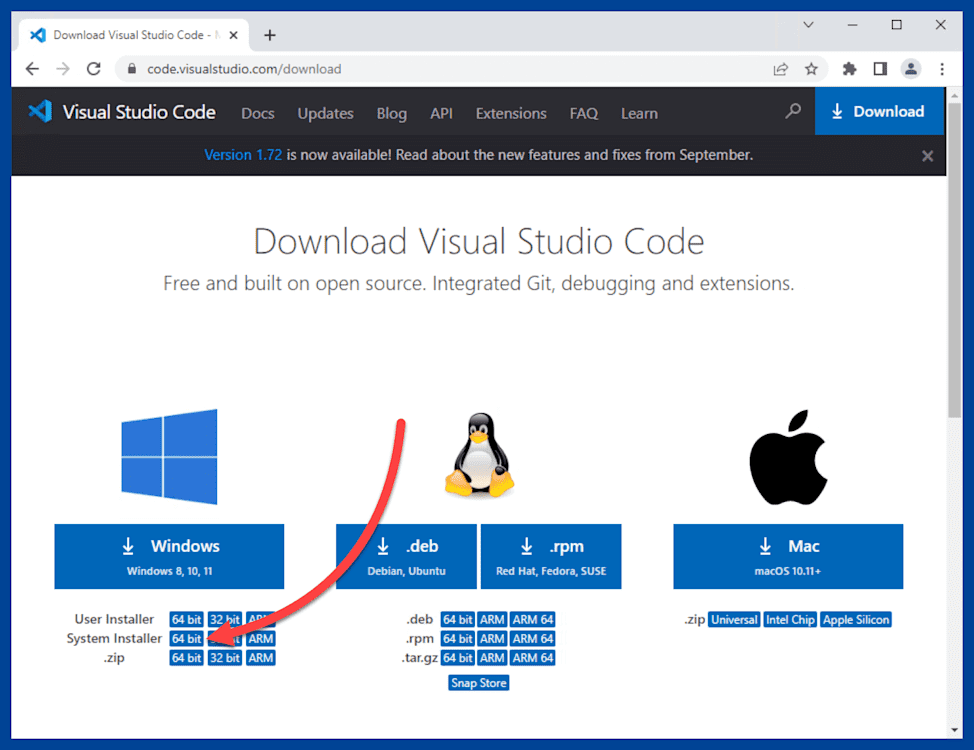
Task: Click the Visual Studio Code logo
Action: point(39,112)
